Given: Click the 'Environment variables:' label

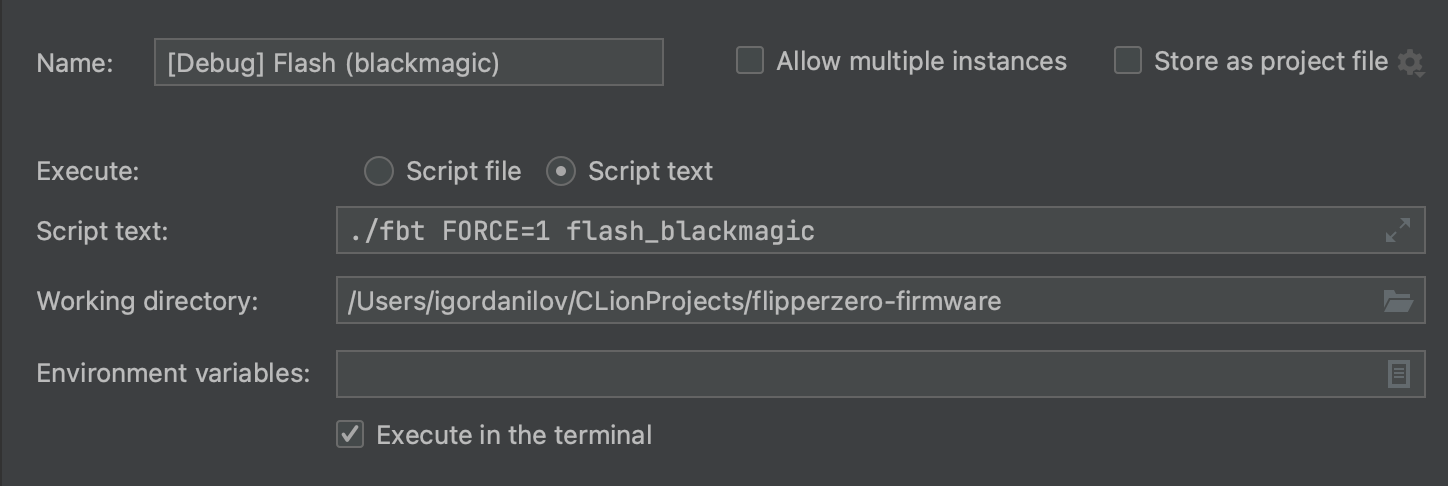Looking at the screenshot, I should point(173,374).
